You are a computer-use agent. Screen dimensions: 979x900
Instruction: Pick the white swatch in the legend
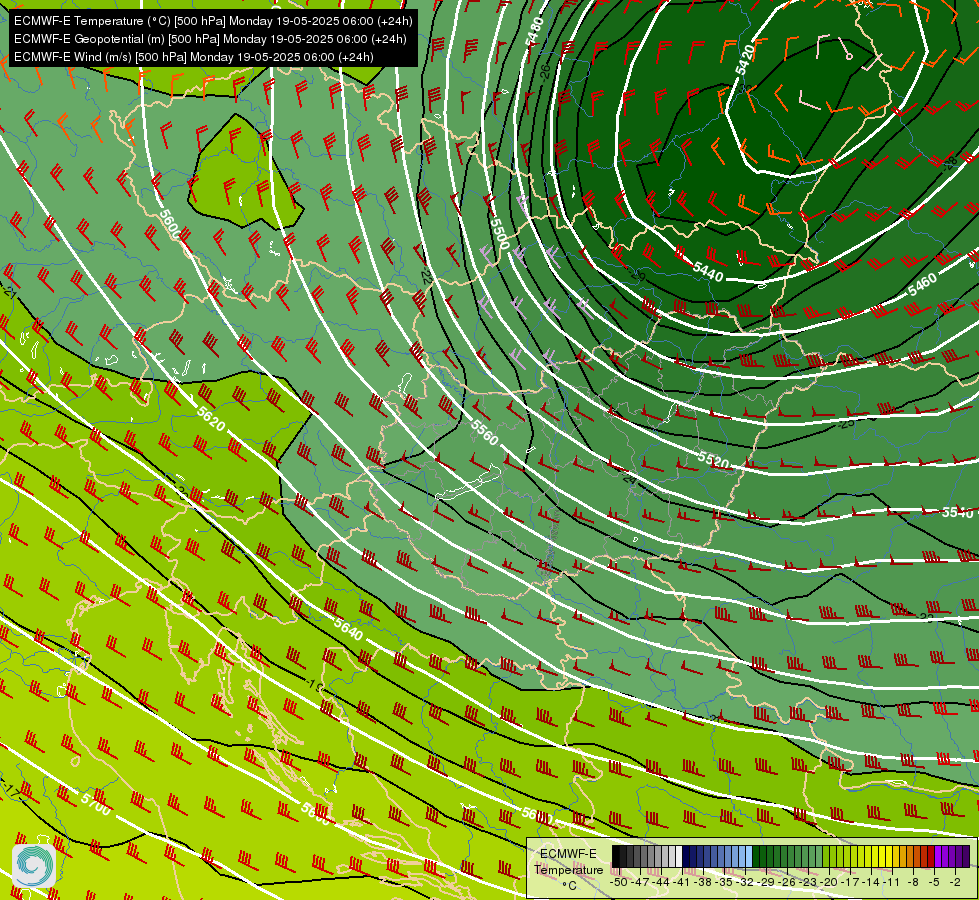pos(679,856)
